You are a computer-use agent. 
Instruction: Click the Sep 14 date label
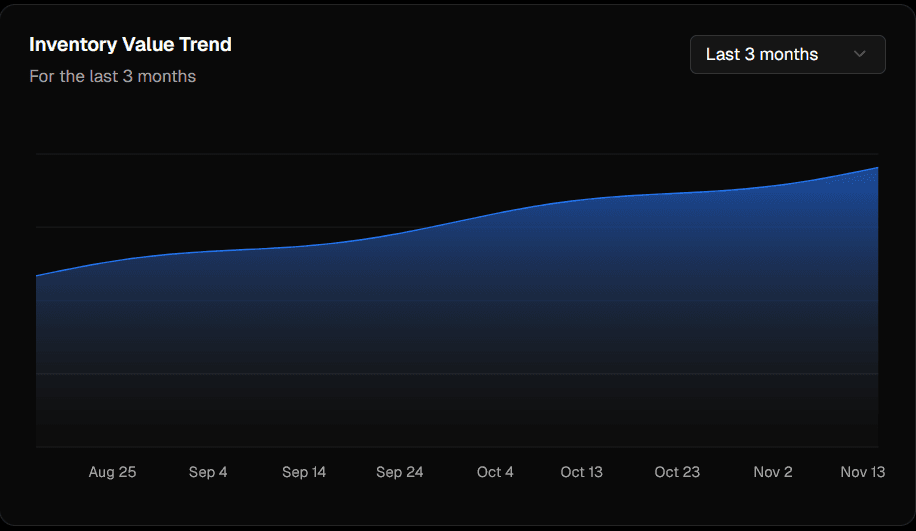tap(304, 472)
